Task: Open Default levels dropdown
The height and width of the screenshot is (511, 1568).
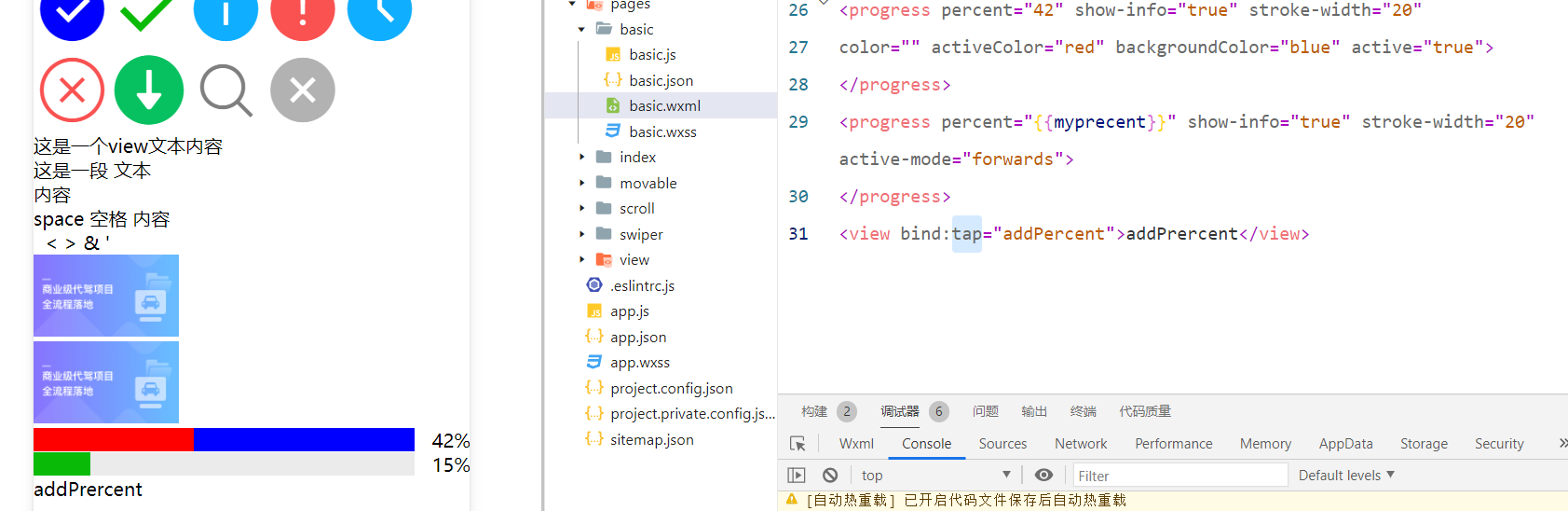Action: pyautogui.click(x=1346, y=476)
